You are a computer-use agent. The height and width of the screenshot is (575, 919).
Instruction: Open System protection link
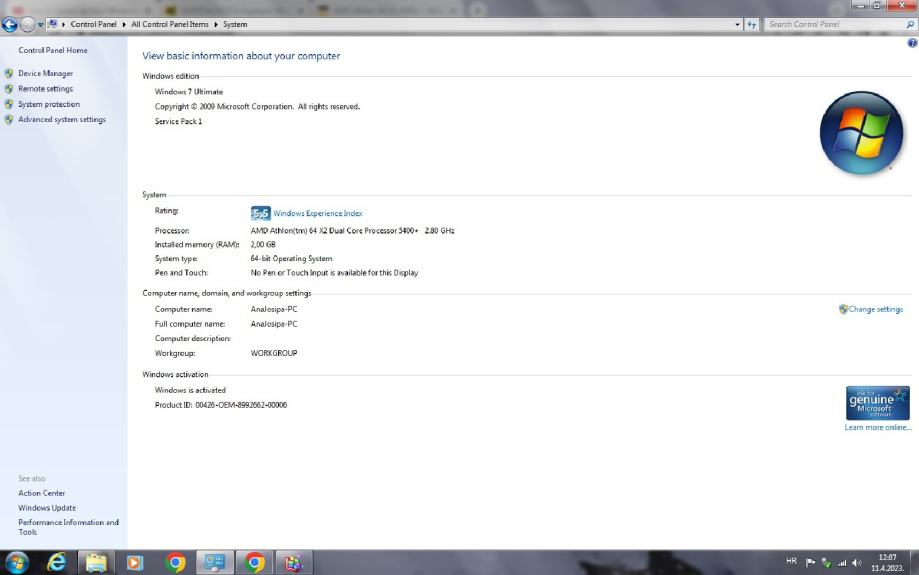click(x=49, y=104)
